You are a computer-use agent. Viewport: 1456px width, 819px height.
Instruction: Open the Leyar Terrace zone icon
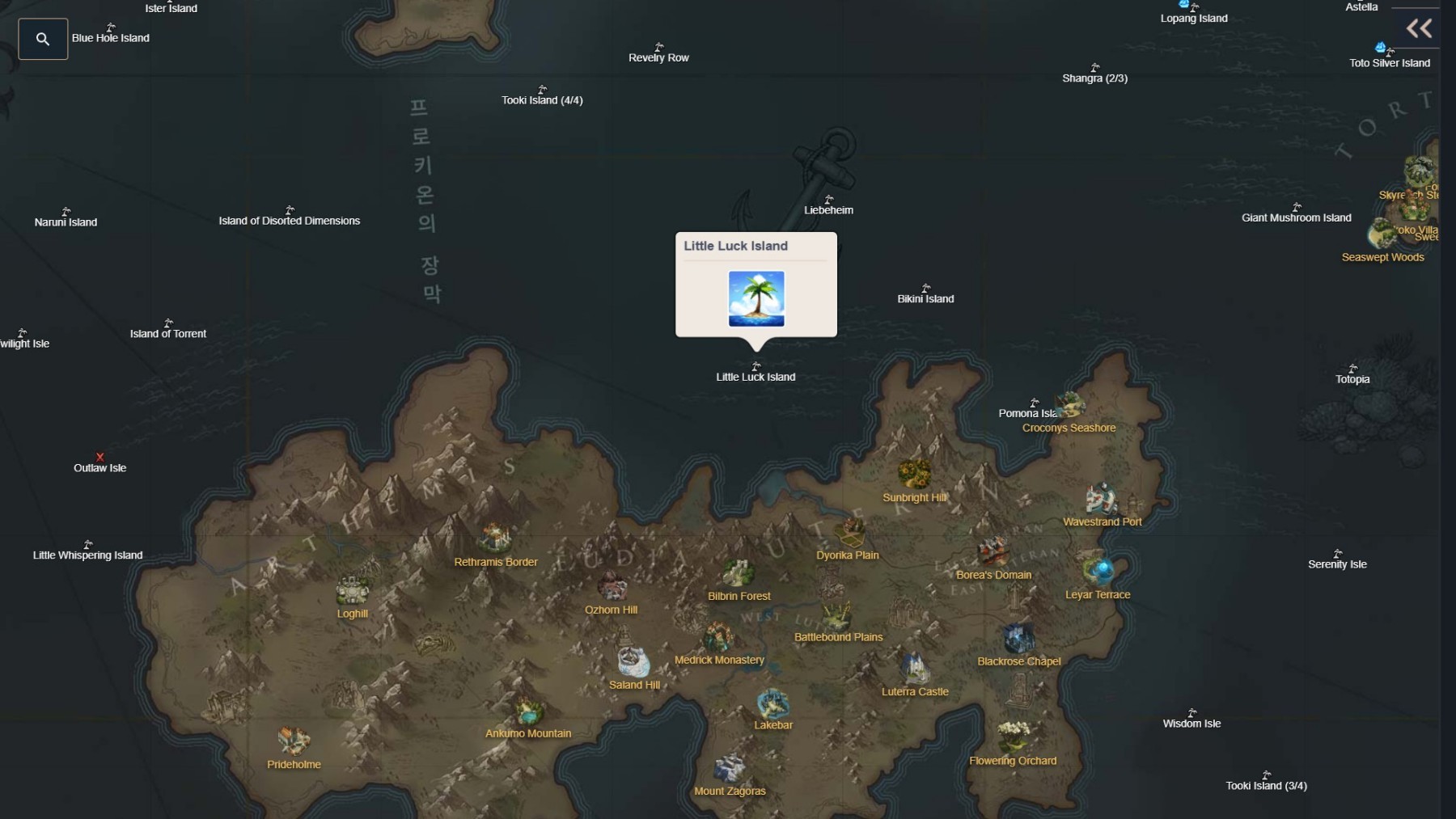(x=1098, y=571)
